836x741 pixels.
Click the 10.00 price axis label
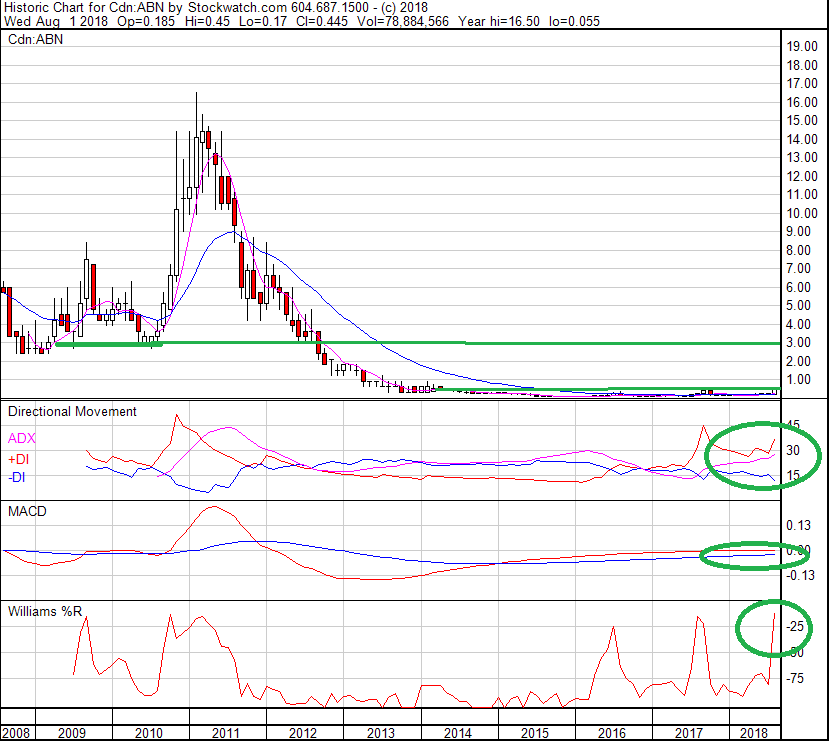pos(802,213)
